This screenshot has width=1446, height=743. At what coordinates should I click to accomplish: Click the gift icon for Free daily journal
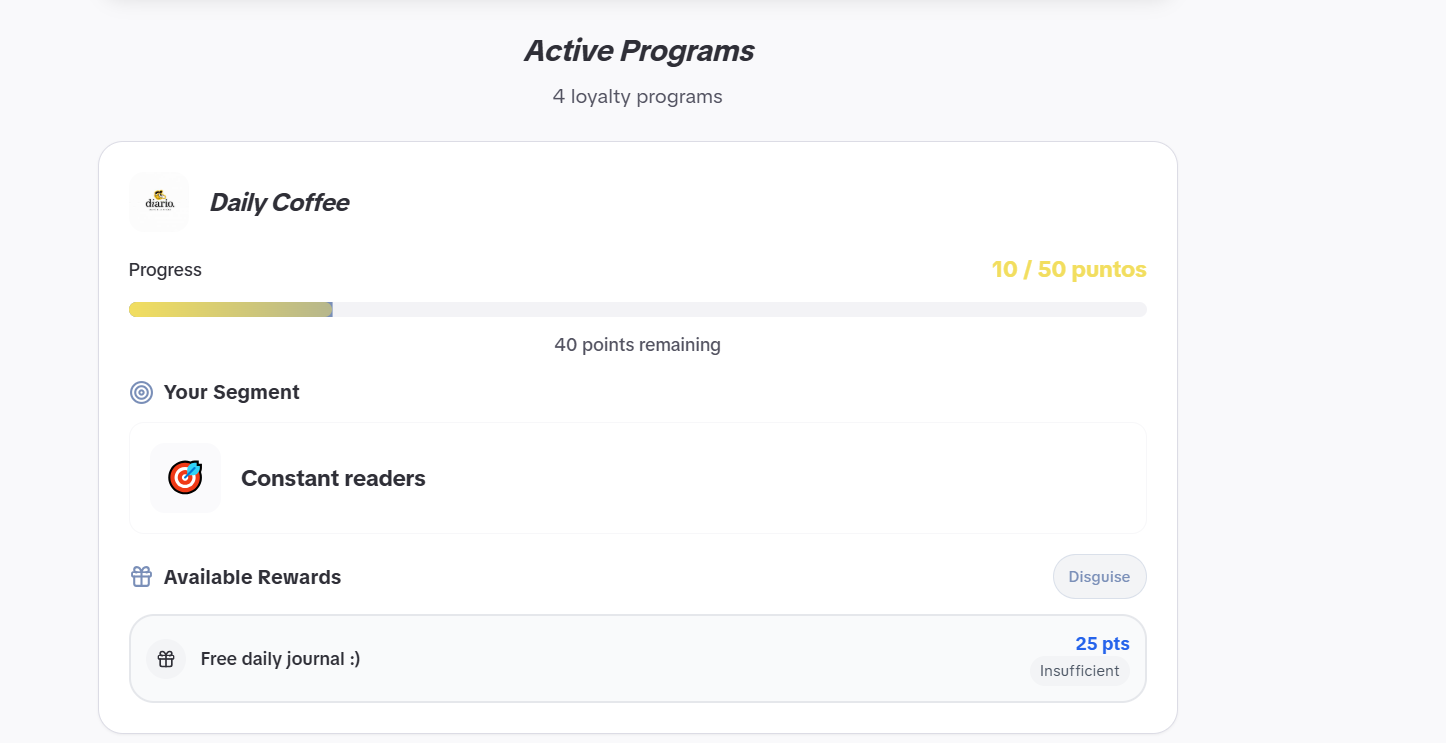coord(165,658)
